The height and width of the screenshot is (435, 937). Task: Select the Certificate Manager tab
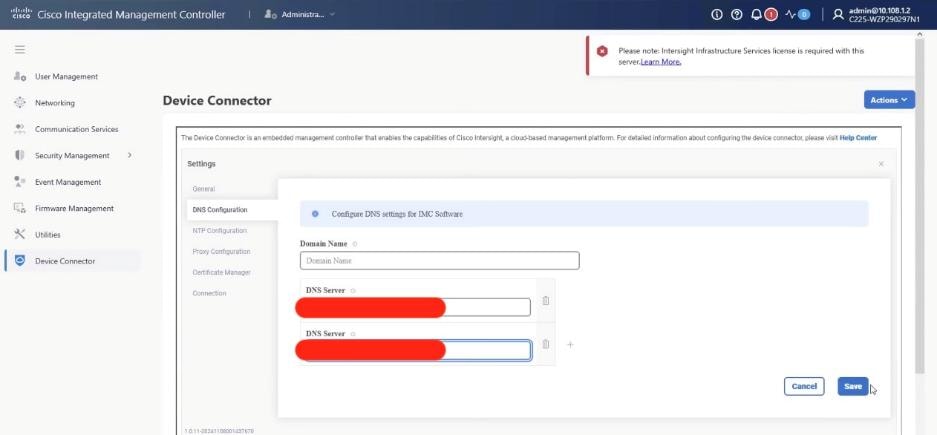pyautogui.click(x=221, y=272)
